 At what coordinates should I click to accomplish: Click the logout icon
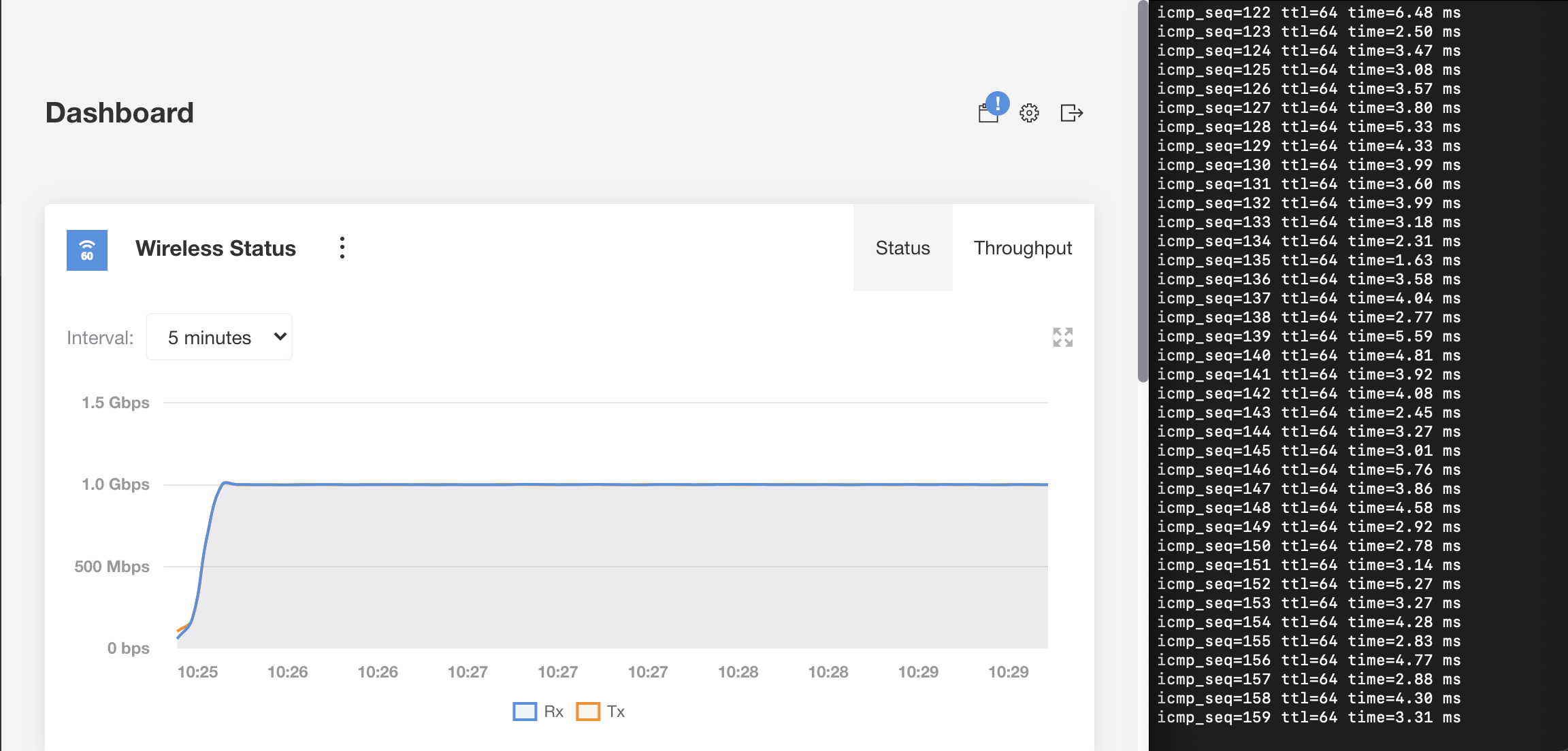click(x=1071, y=113)
